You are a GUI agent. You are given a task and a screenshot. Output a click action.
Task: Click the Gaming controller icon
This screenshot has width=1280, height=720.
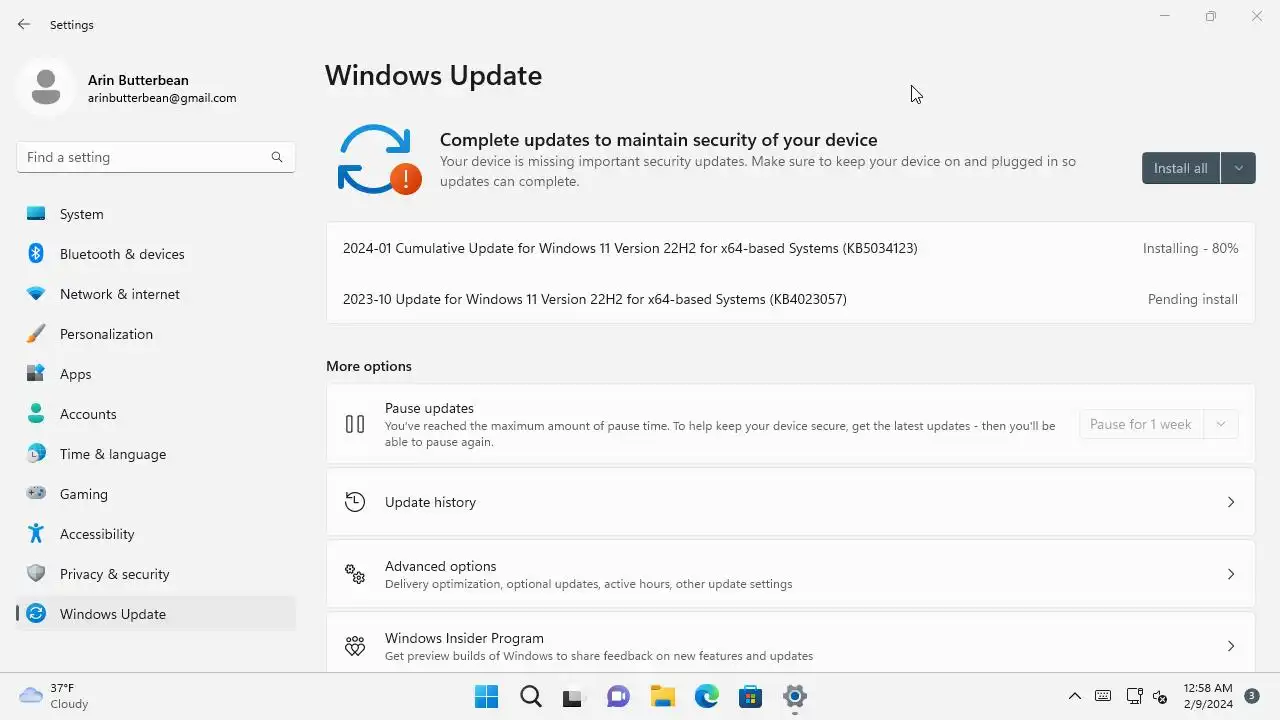click(x=36, y=494)
